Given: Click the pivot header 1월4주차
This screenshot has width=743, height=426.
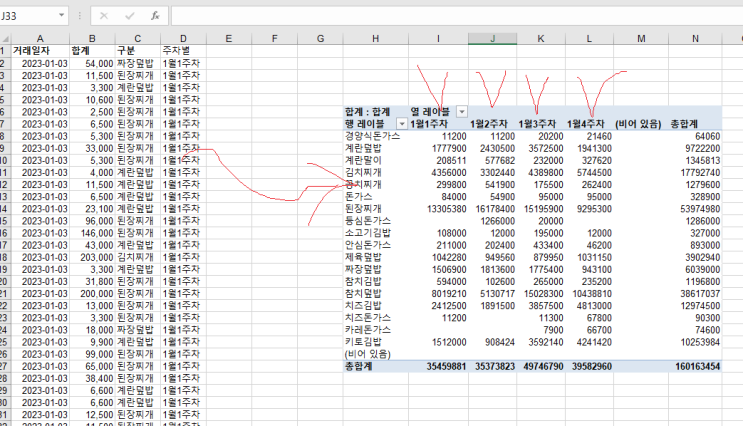Looking at the screenshot, I should point(586,124).
